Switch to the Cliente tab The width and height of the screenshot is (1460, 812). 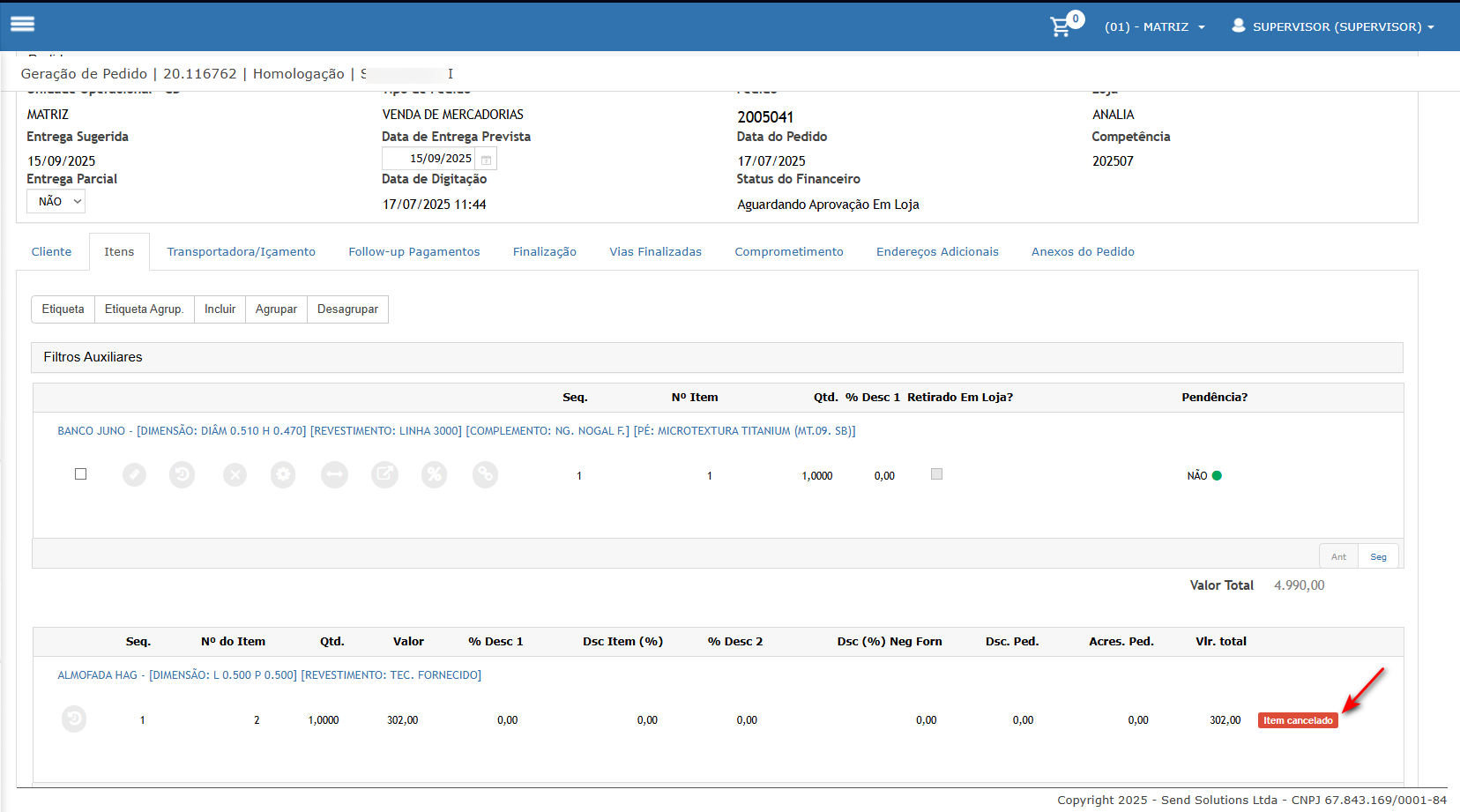click(52, 252)
